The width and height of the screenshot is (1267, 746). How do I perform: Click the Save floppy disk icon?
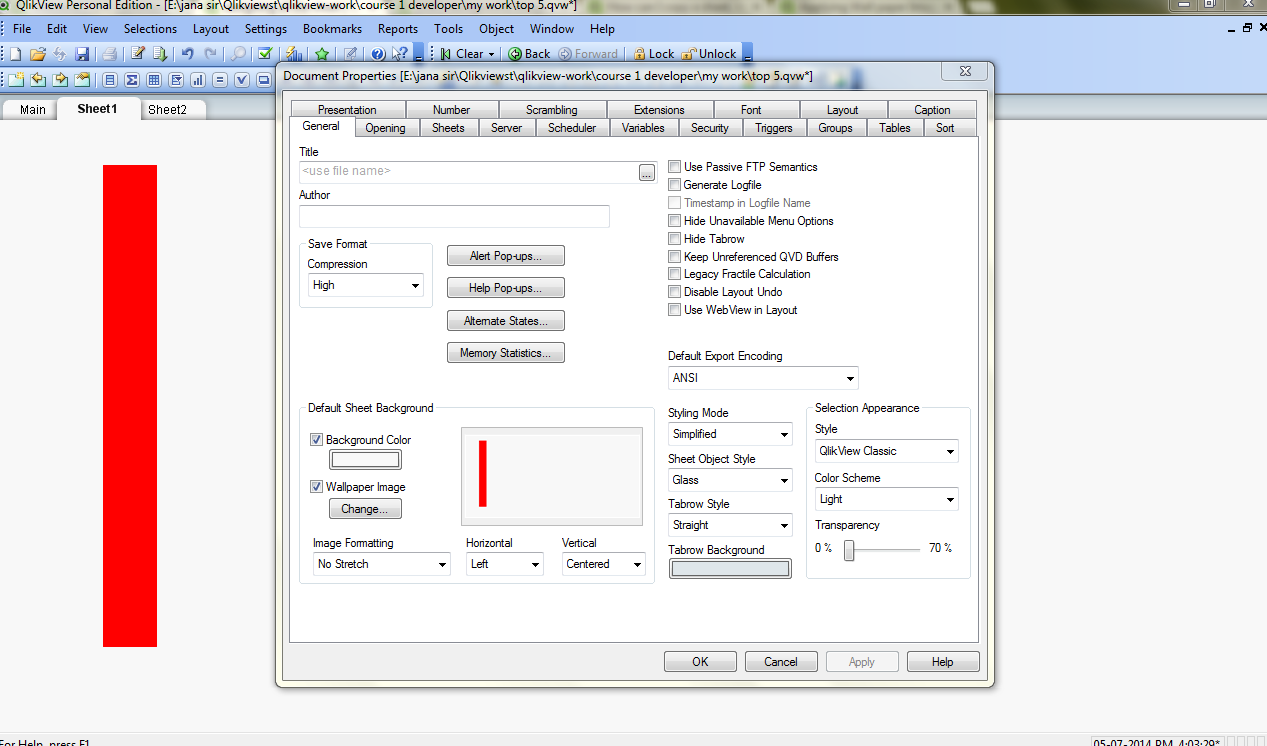click(x=82, y=54)
